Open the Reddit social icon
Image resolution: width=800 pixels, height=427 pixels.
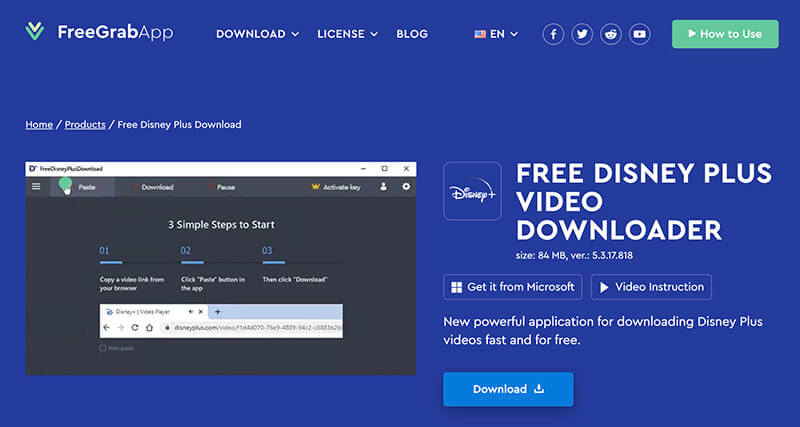[611, 34]
